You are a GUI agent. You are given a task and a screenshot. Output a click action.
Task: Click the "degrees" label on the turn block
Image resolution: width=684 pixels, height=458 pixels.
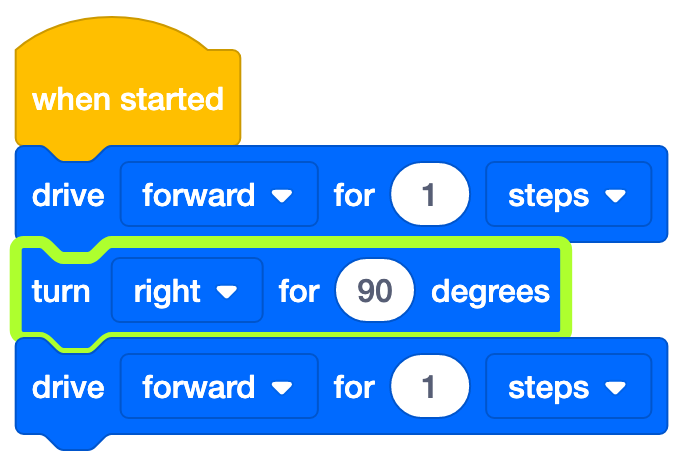click(x=490, y=291)
